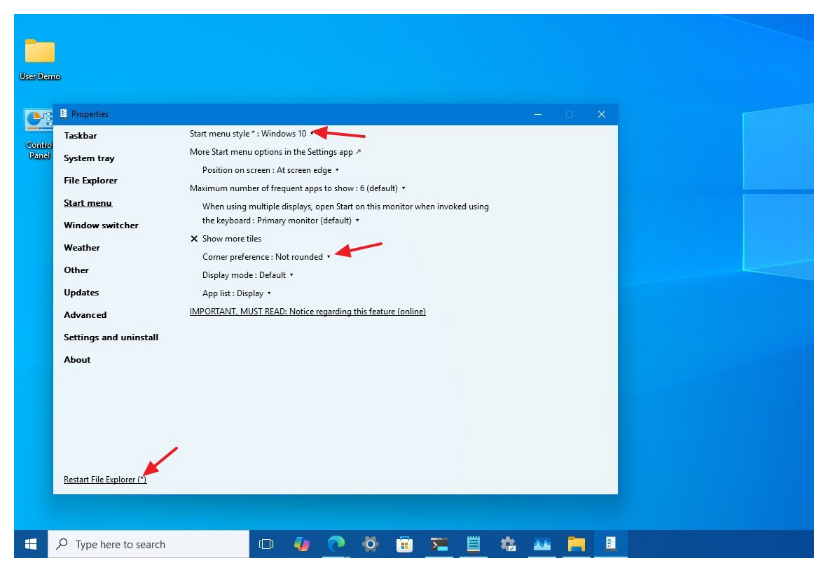829x571 pixels.
Task: Select the System tray section
Action: (x=89, y=158)
